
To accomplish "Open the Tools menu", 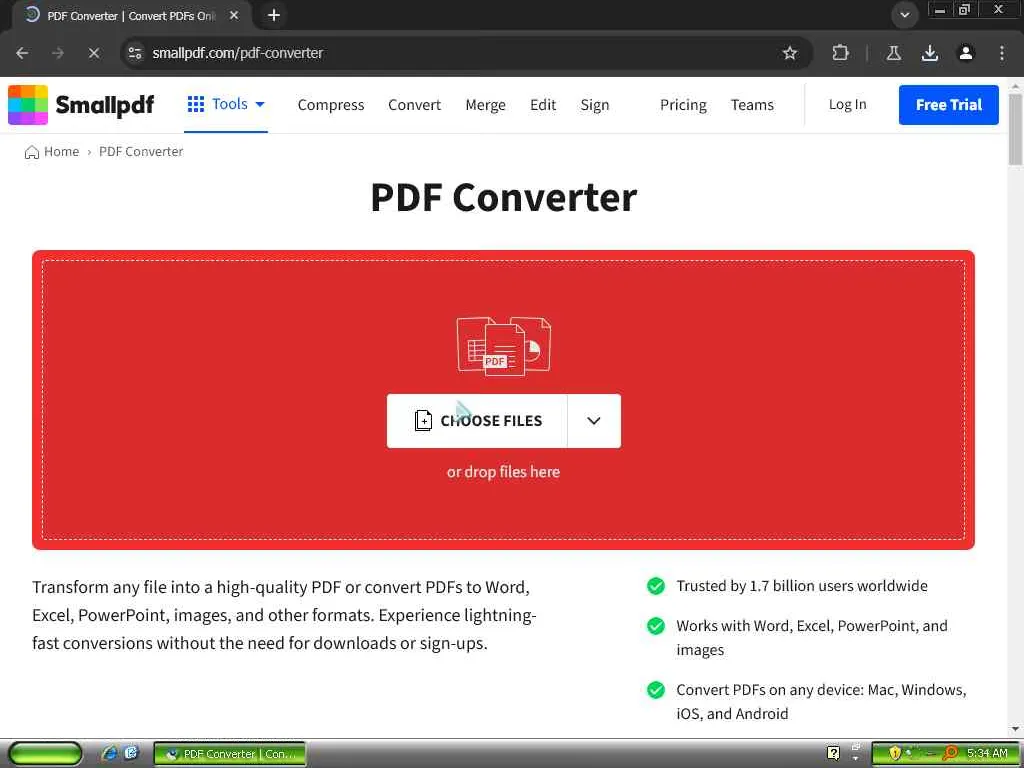I will point(226,104).
